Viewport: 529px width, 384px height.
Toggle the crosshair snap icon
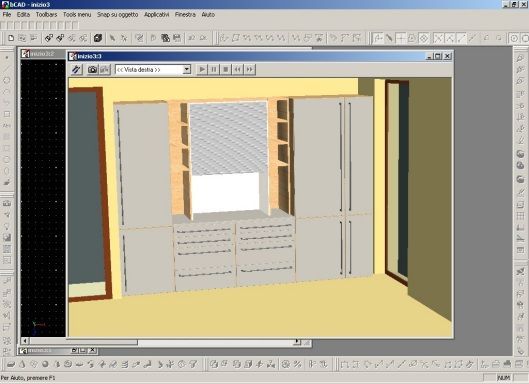coord(400,38)
